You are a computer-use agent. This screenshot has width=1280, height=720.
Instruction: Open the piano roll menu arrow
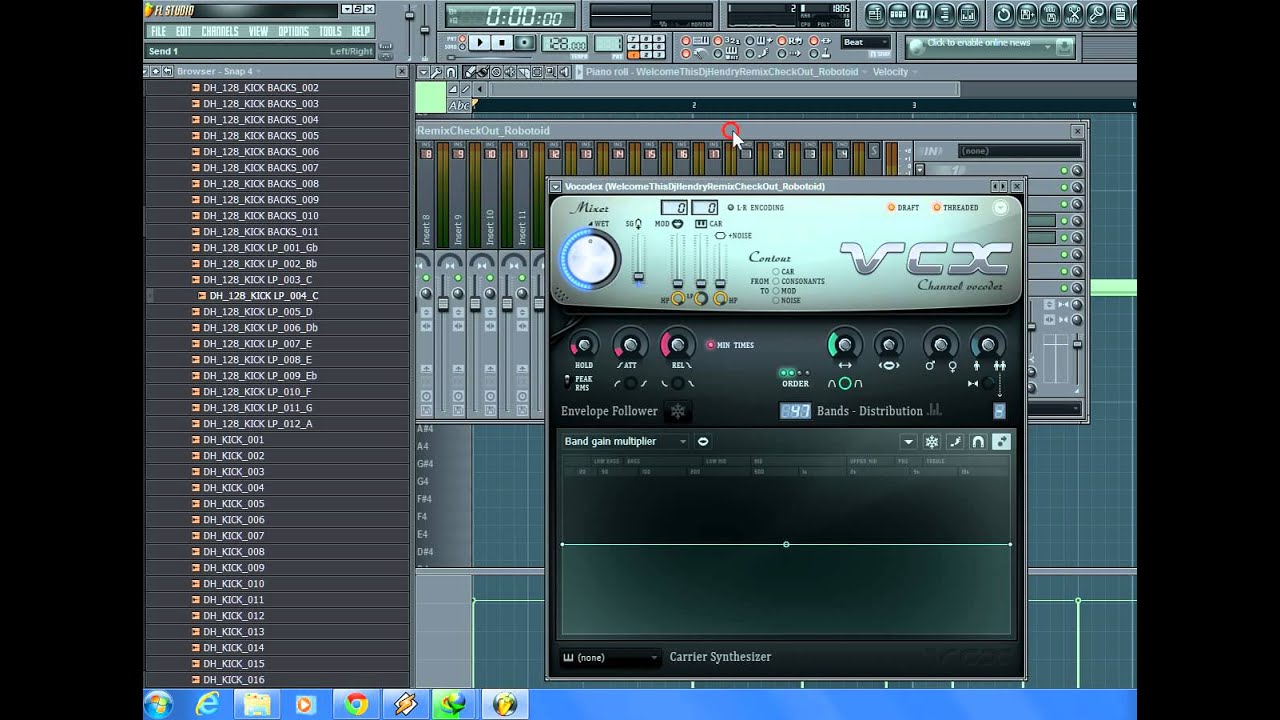(423, 72)
